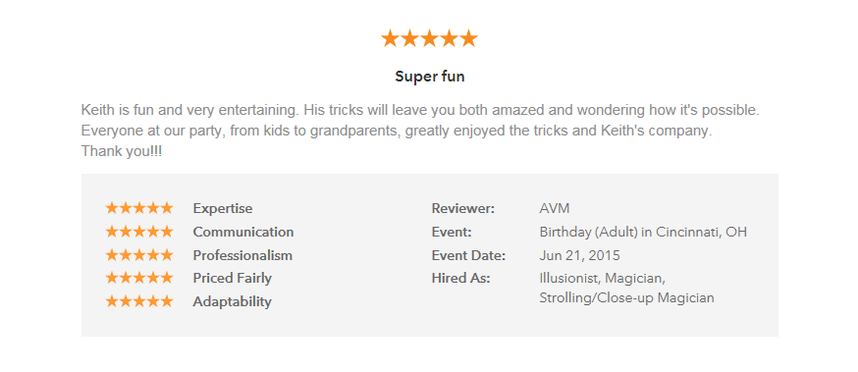Click the 'Hired As:' label
Image resolution: width=858 pixels, height=372 pixels.
click(x=461, y=278)
